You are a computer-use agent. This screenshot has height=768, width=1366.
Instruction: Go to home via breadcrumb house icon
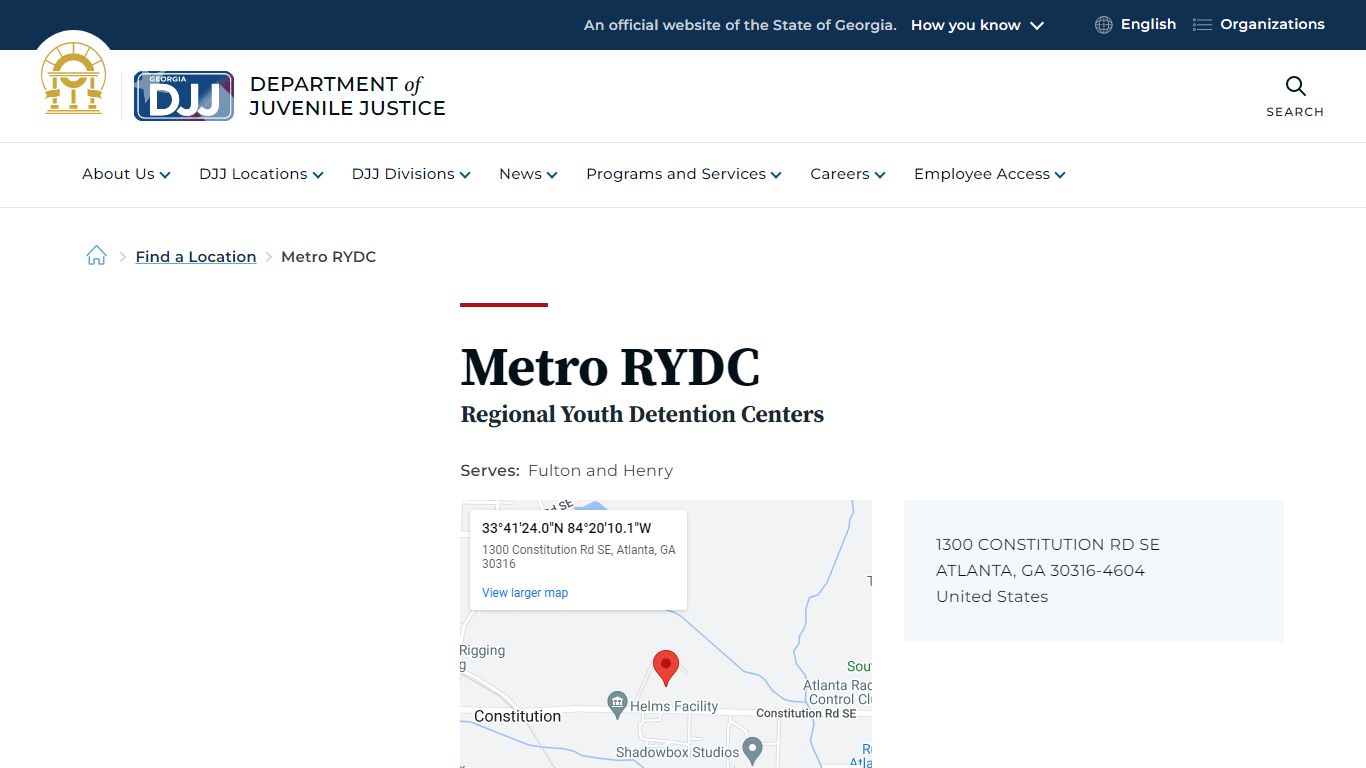[x=96, y=256]
